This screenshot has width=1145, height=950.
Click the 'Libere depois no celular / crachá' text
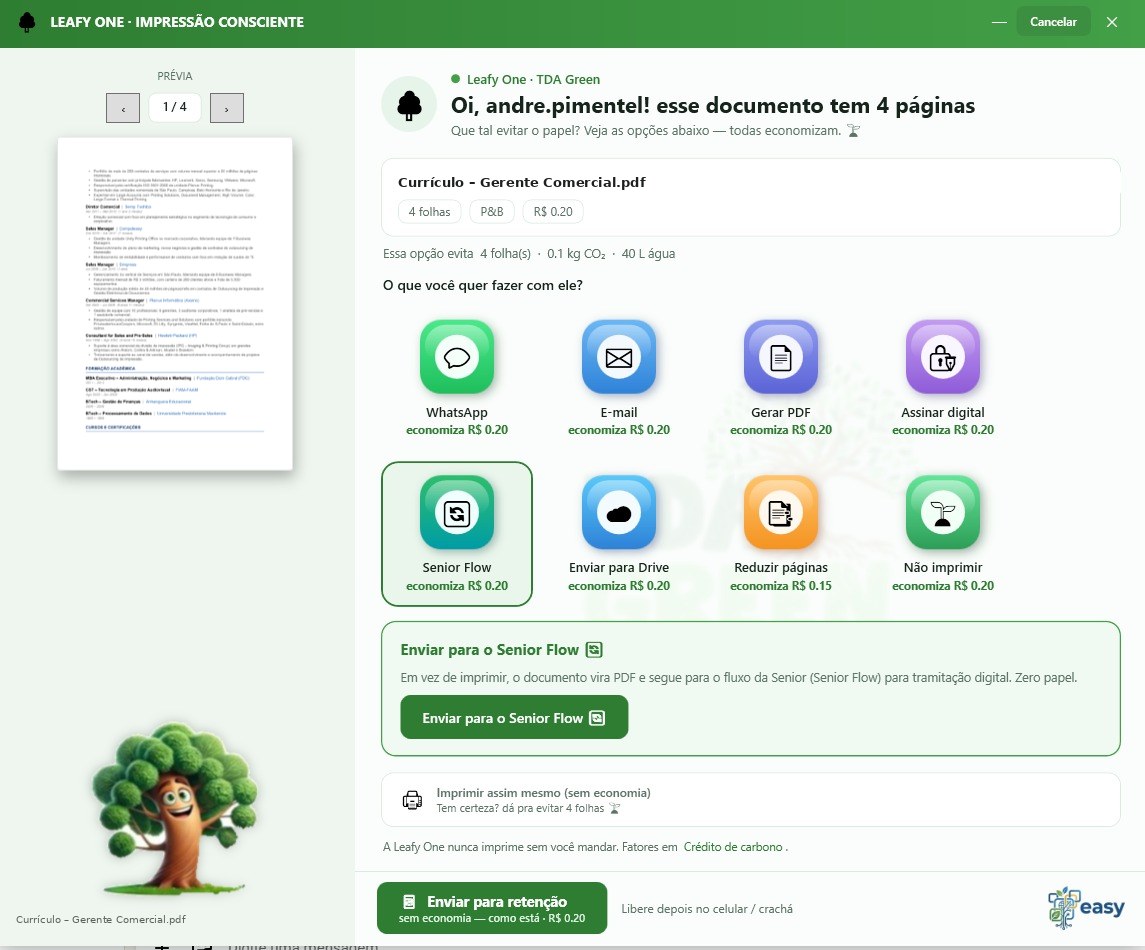point(707,909)
